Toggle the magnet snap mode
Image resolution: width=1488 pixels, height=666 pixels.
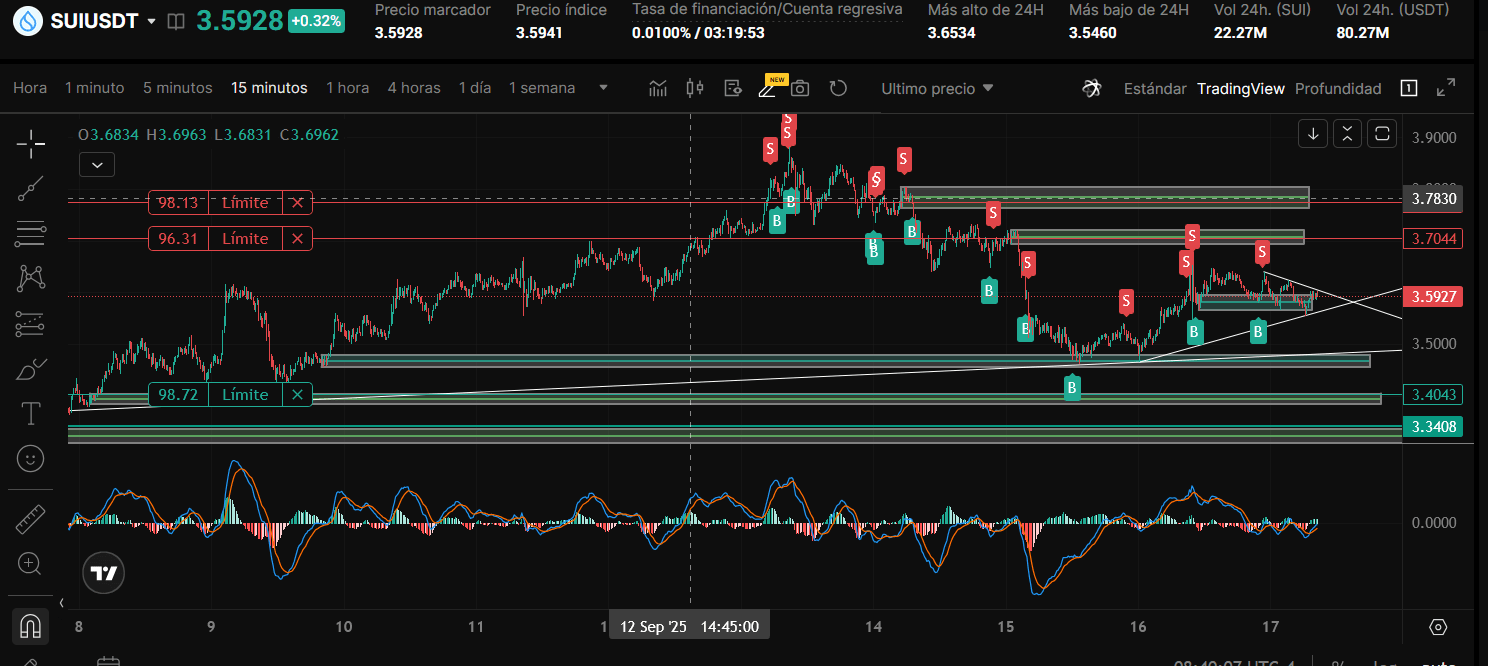[x=31, y=626]
